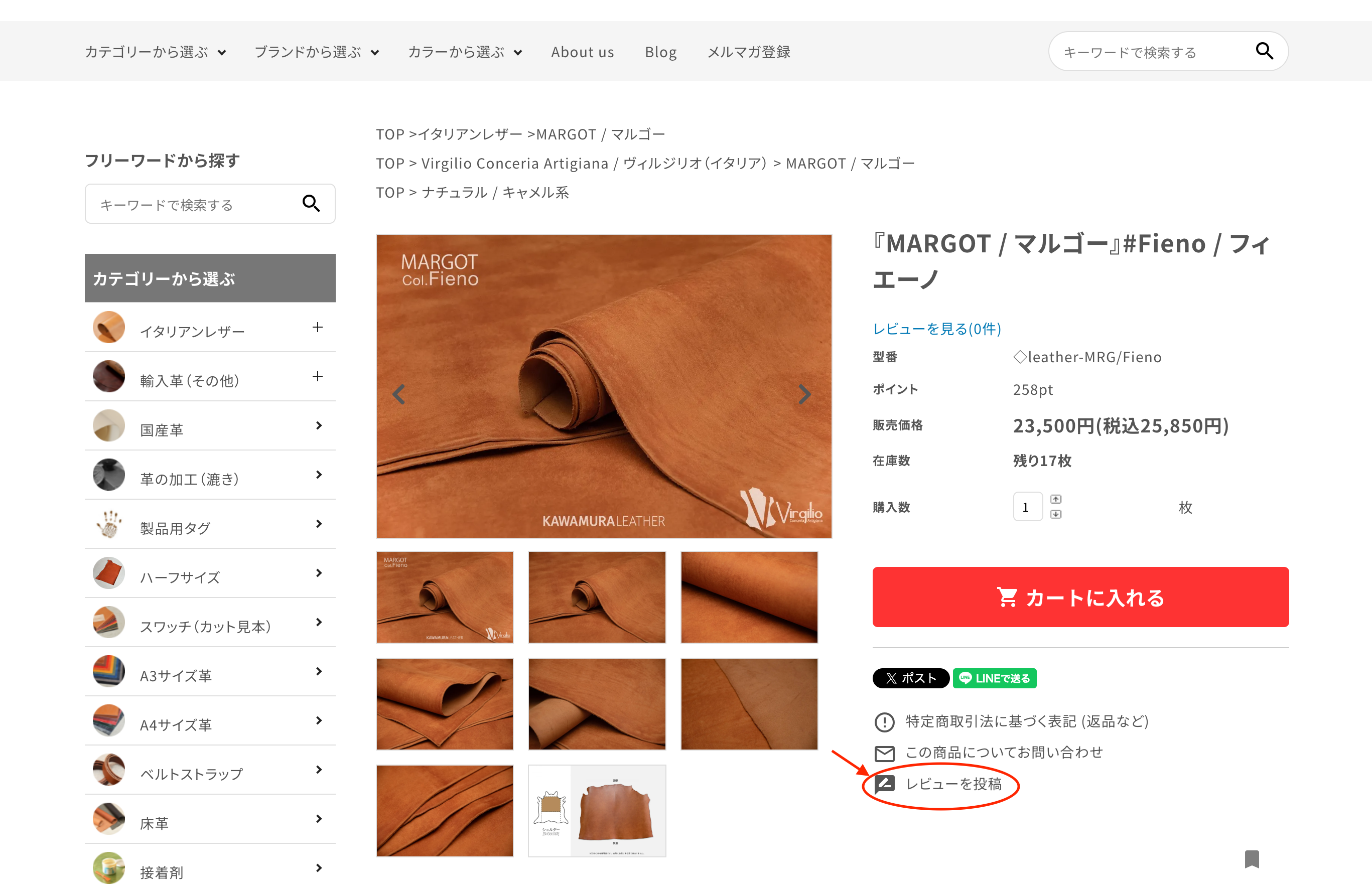Open Blog page from navigation
1372x891 pixels.
pos(660,52)
